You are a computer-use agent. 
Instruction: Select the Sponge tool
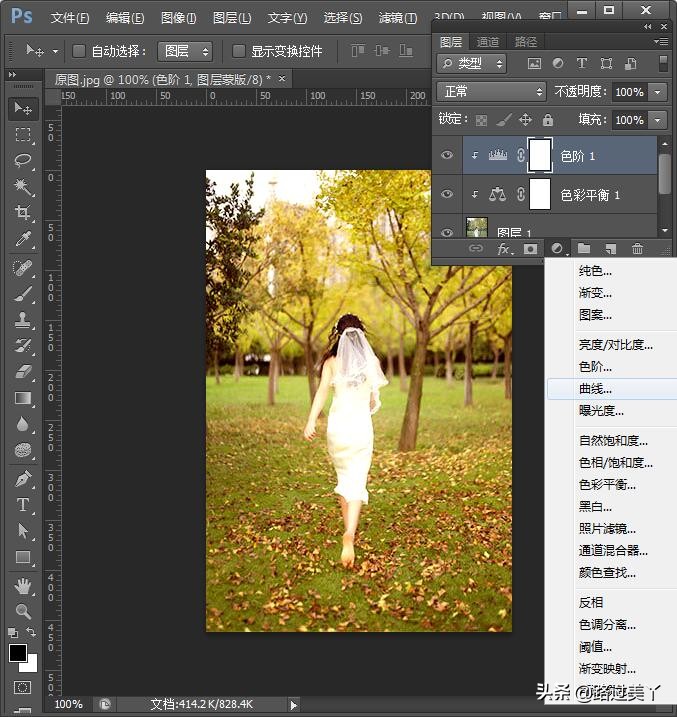click(23, 450)
